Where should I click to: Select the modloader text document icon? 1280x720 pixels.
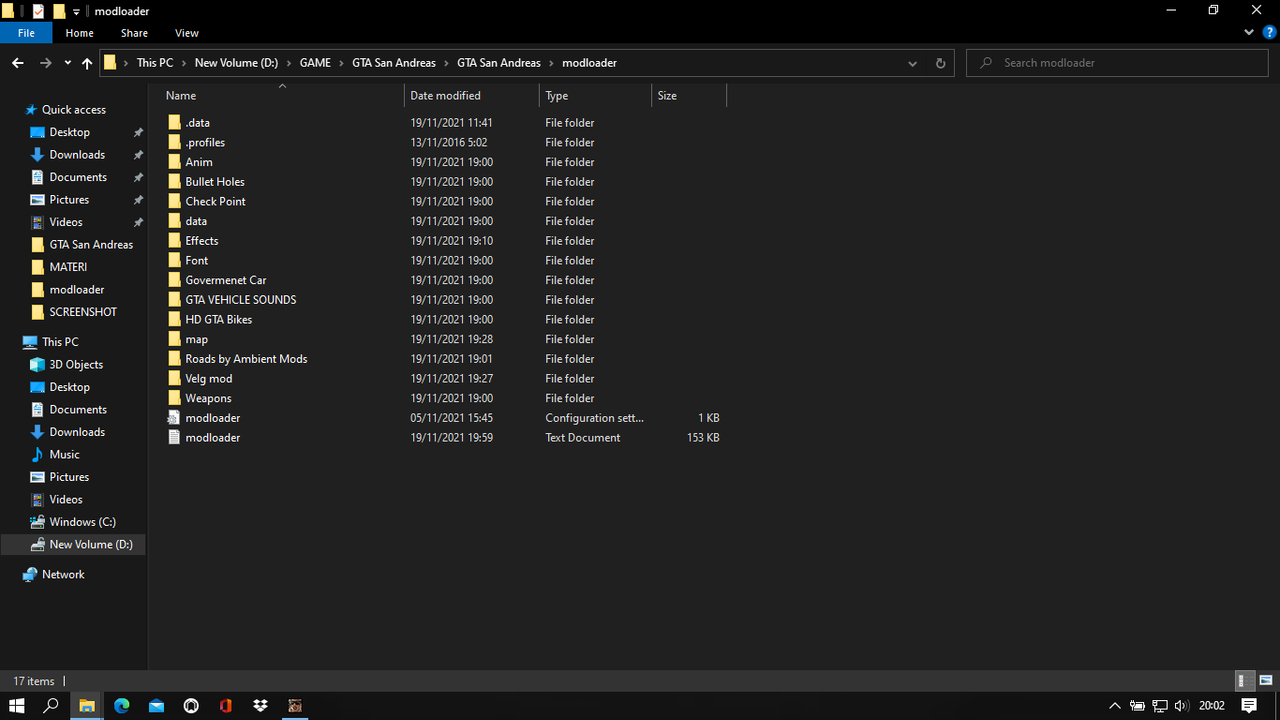174,438
